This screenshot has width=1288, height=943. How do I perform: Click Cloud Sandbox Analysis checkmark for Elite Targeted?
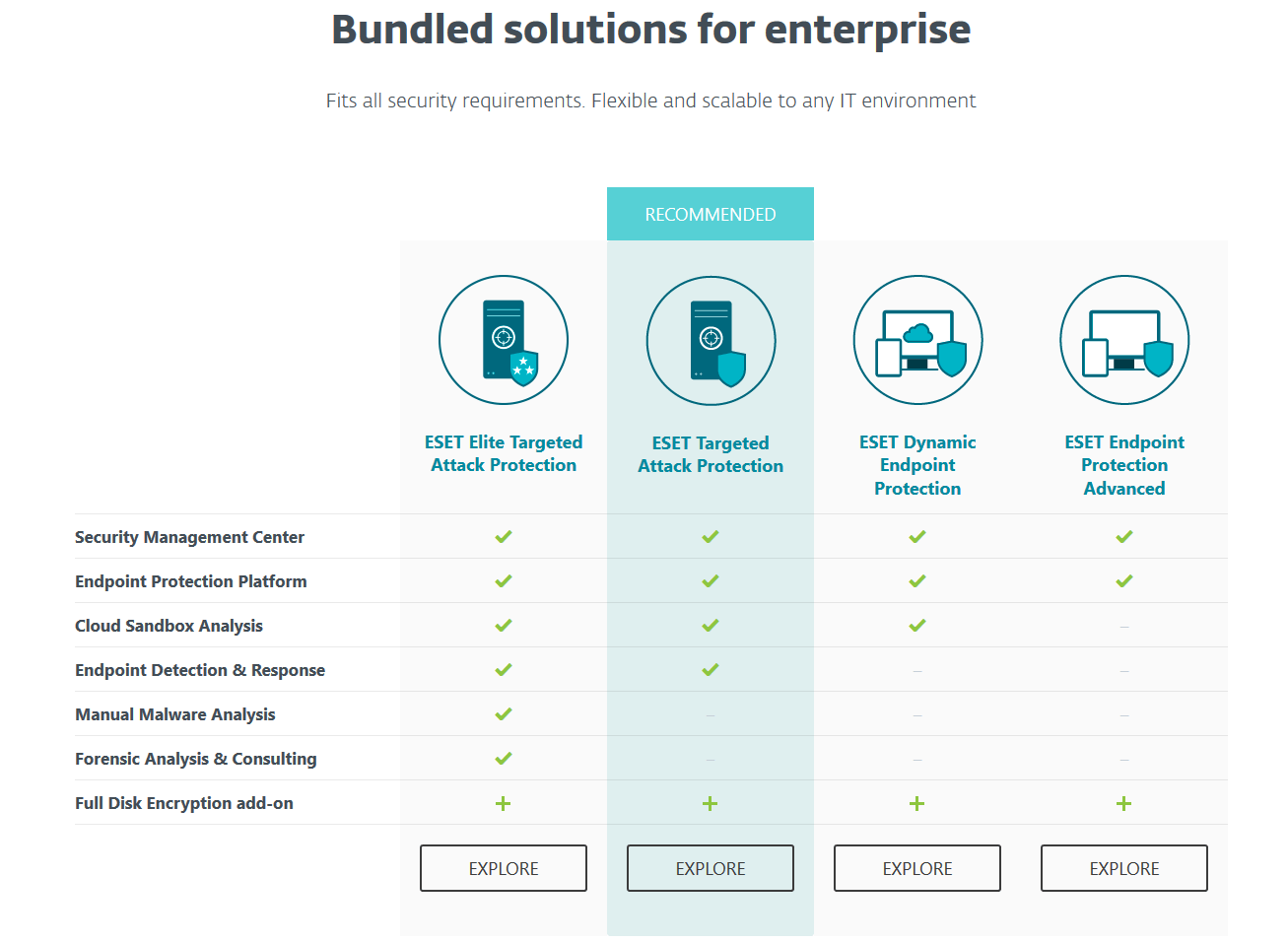click(x=504, y=626)
